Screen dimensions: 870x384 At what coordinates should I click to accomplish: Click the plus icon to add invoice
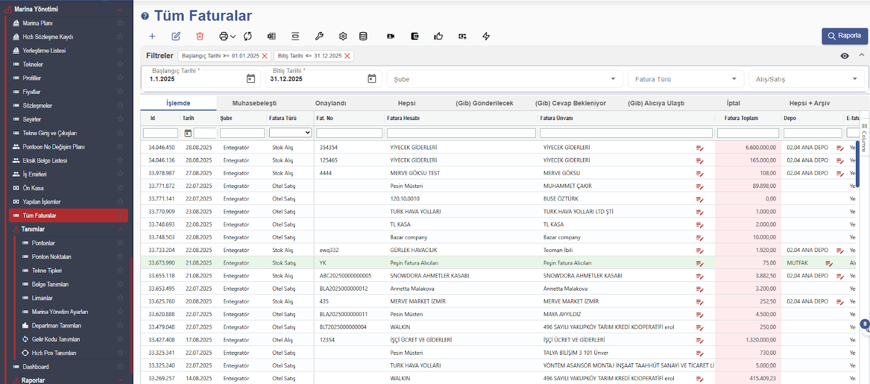point(153,36)
